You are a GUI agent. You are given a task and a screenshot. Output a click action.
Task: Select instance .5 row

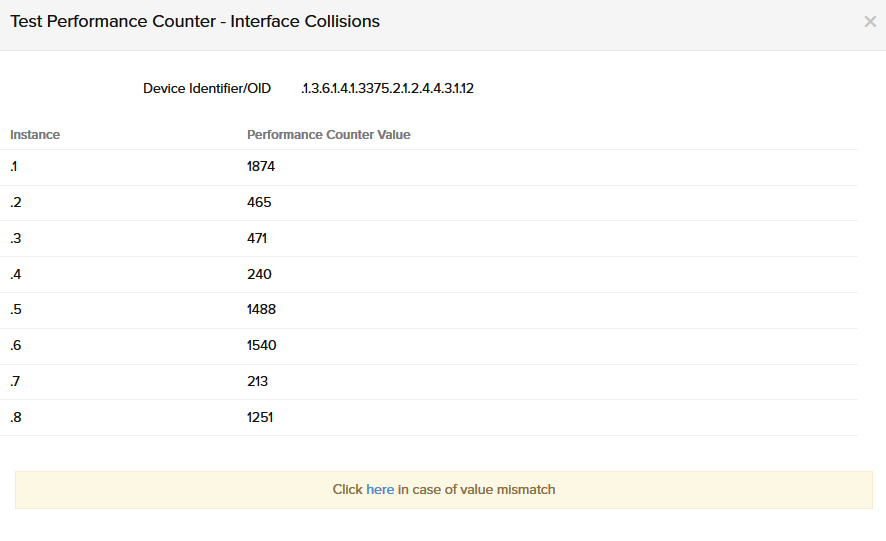15,310
